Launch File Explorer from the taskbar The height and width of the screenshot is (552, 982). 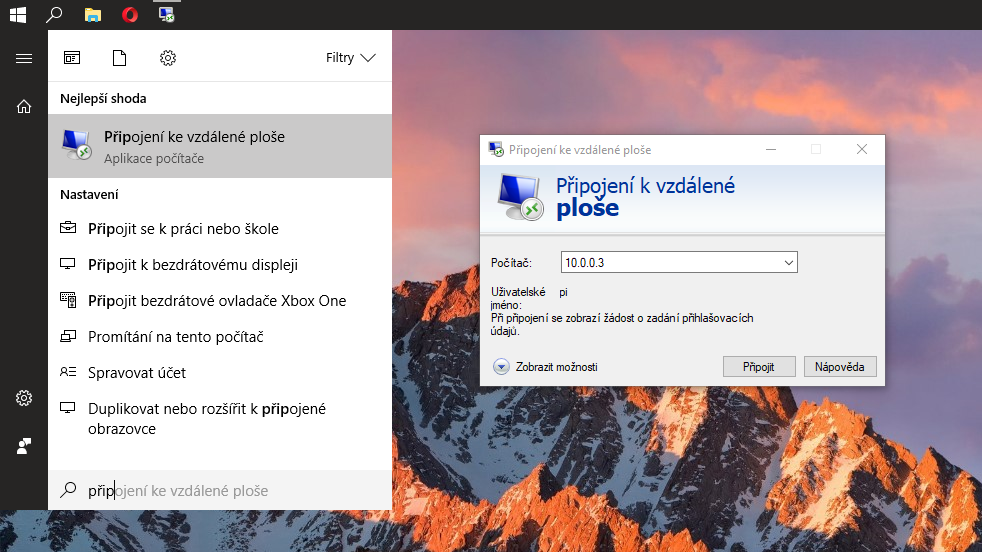[93, 14]
